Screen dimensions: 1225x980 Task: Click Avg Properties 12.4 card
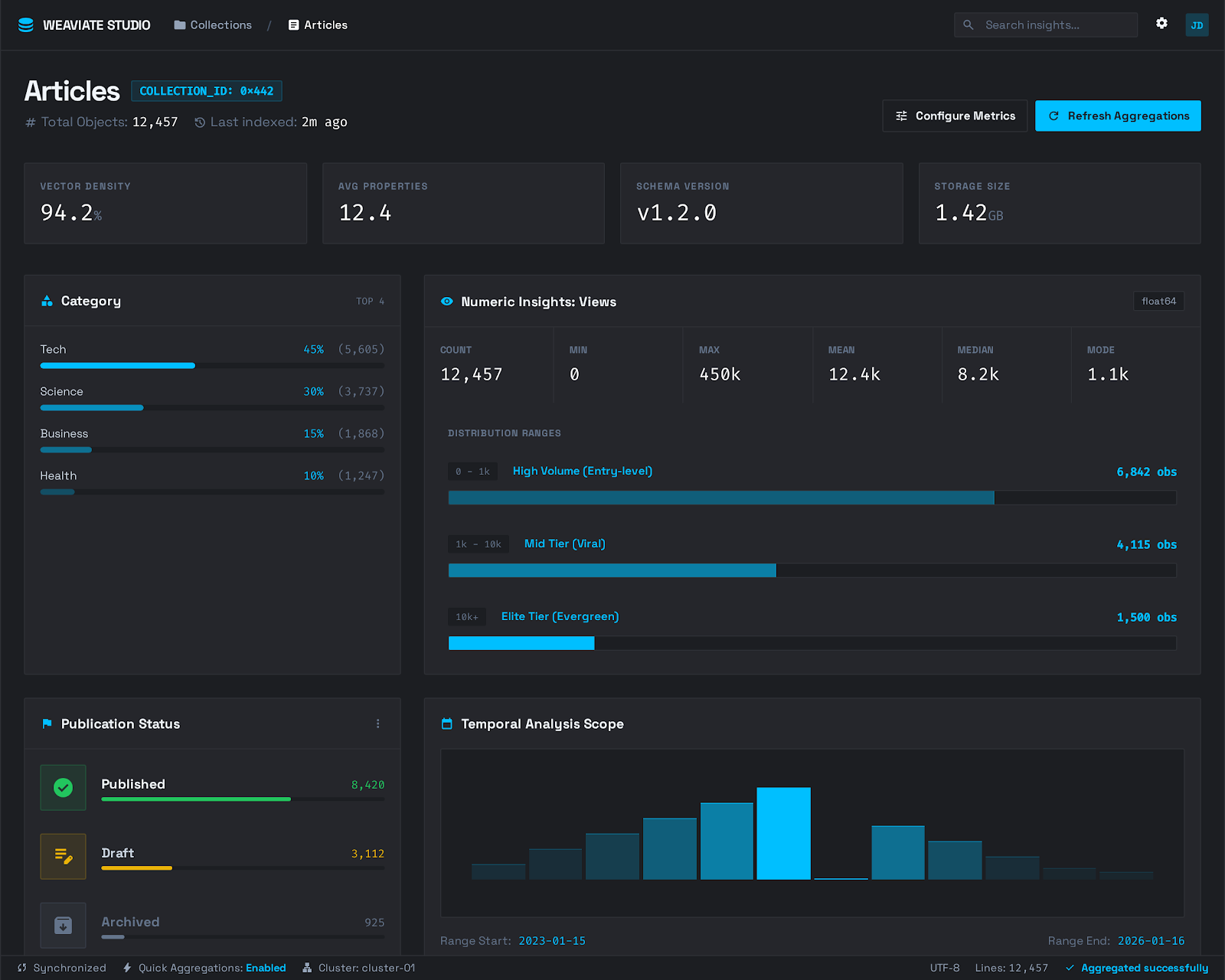(x=463, y=203)
